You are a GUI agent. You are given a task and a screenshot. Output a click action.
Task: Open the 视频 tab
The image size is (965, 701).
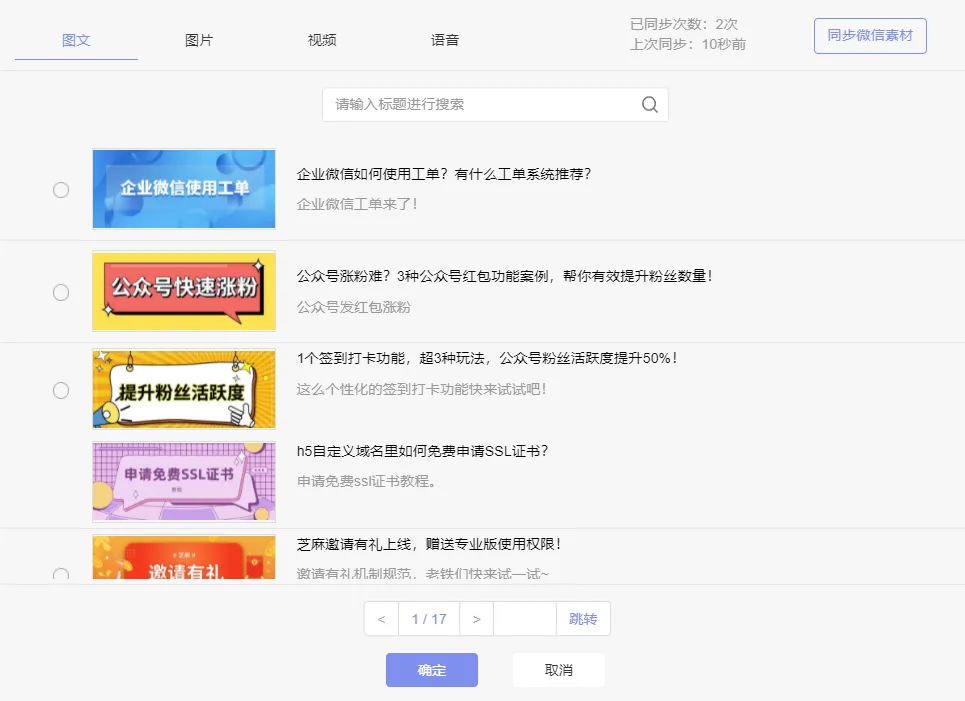[322, 41]
